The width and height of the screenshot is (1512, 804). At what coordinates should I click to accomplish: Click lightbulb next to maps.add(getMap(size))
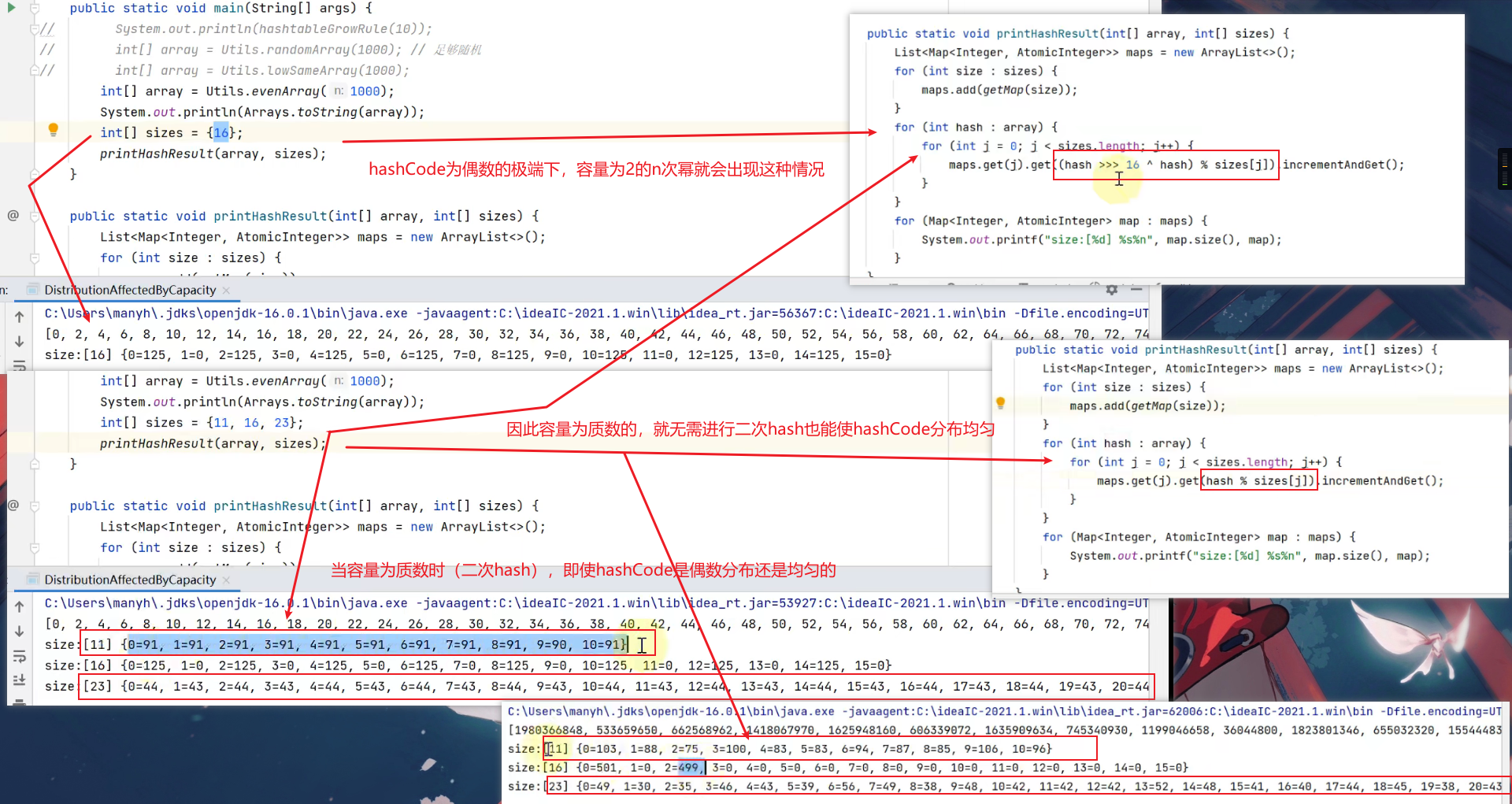[x=1000, y=403]
